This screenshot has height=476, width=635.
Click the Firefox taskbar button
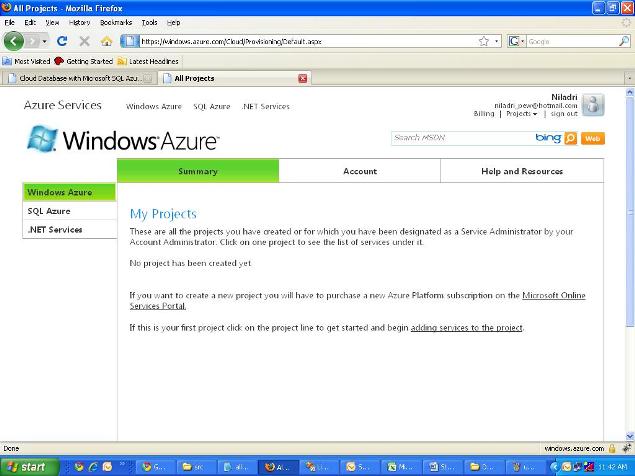[278, 467]
